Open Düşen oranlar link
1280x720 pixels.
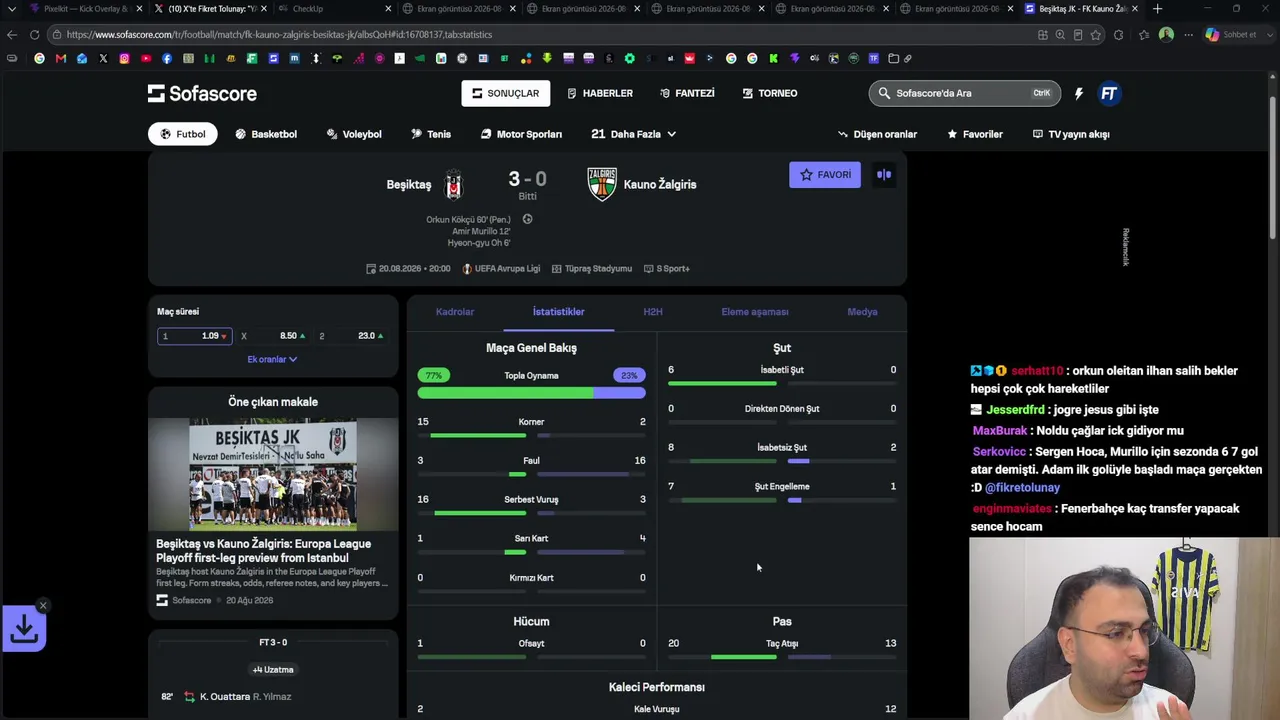(877, 134)
